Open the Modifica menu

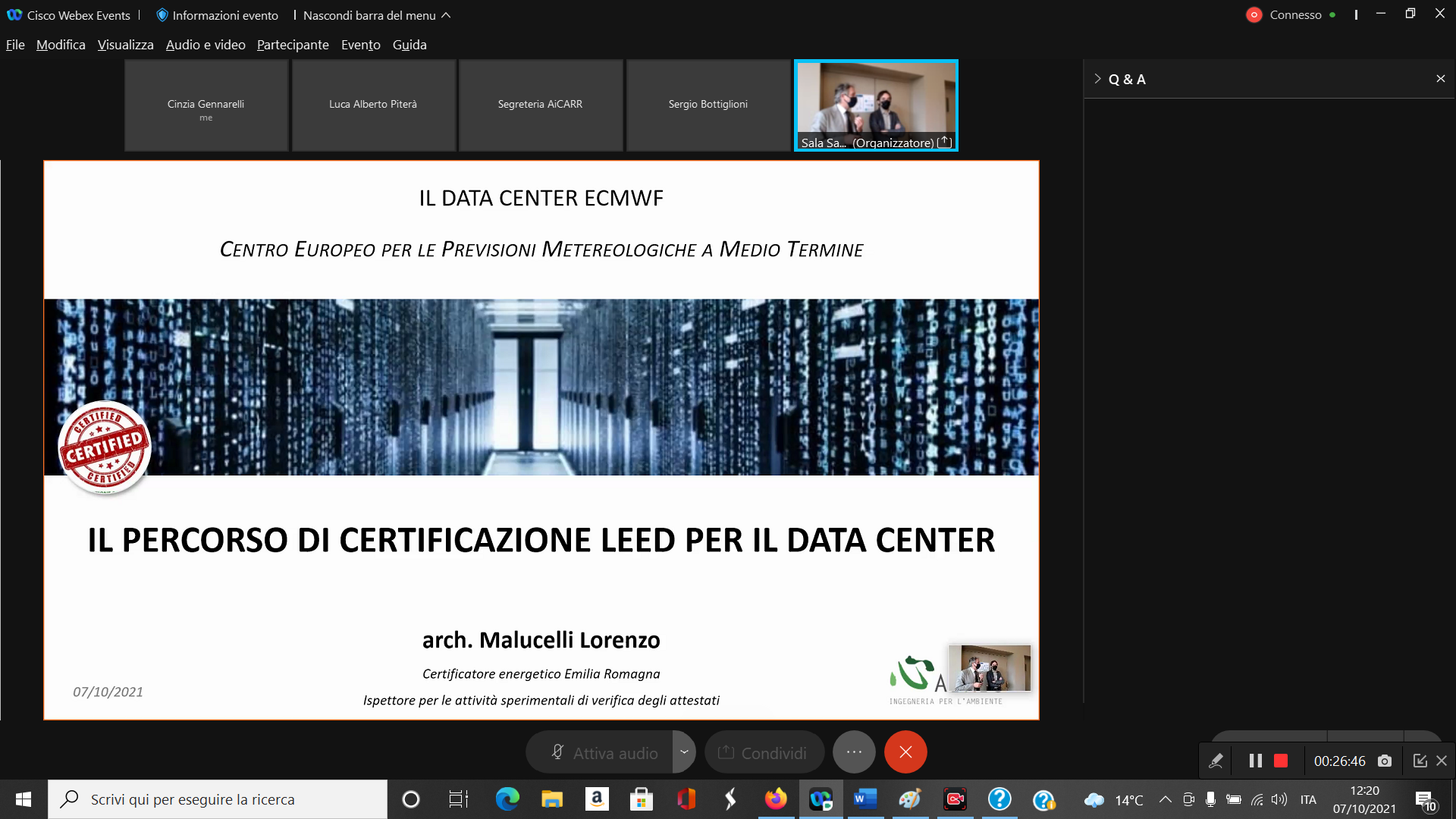coord(61,45)
